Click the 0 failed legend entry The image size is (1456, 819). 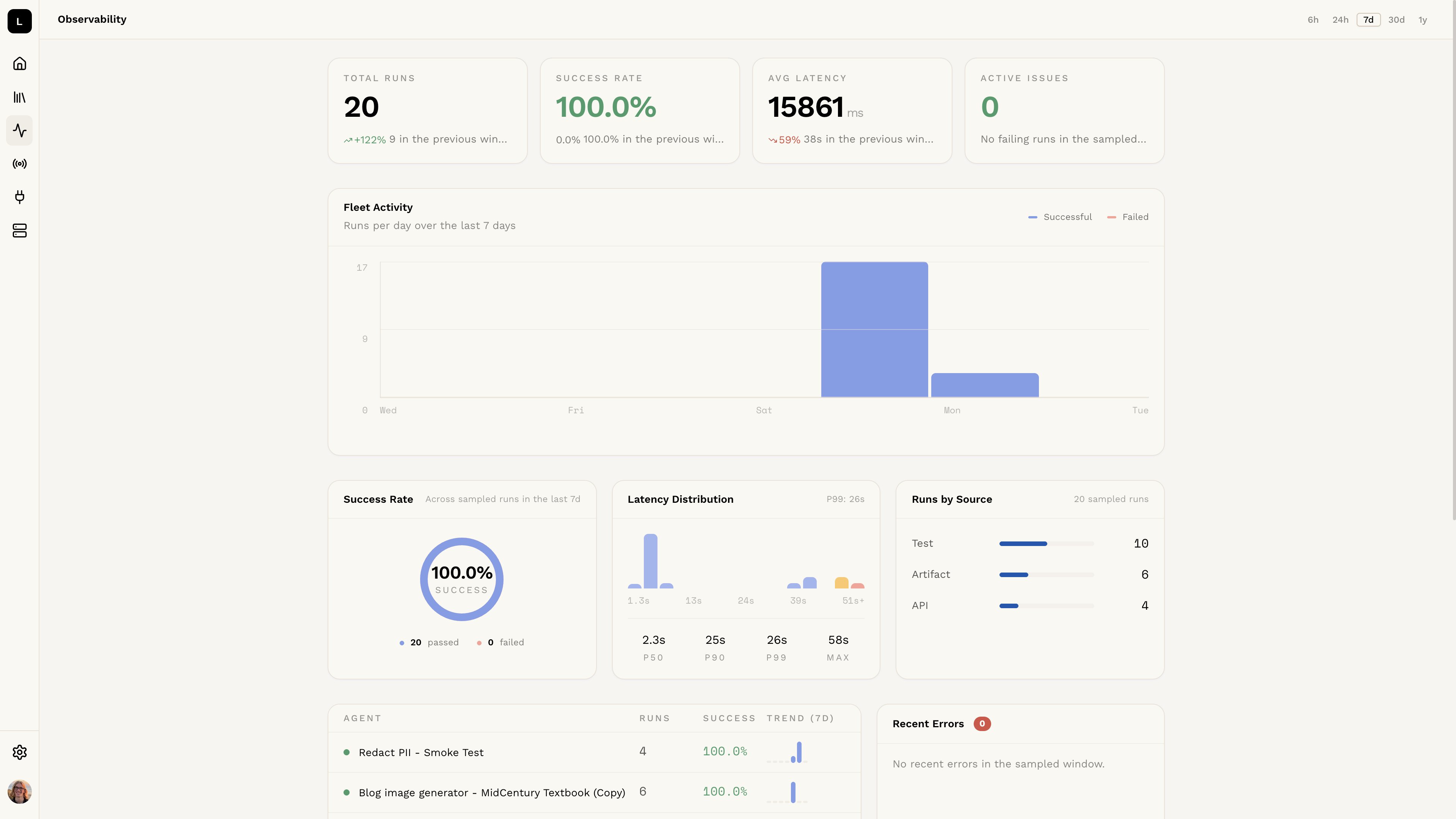pyautogui.click(x=500, y=643)
